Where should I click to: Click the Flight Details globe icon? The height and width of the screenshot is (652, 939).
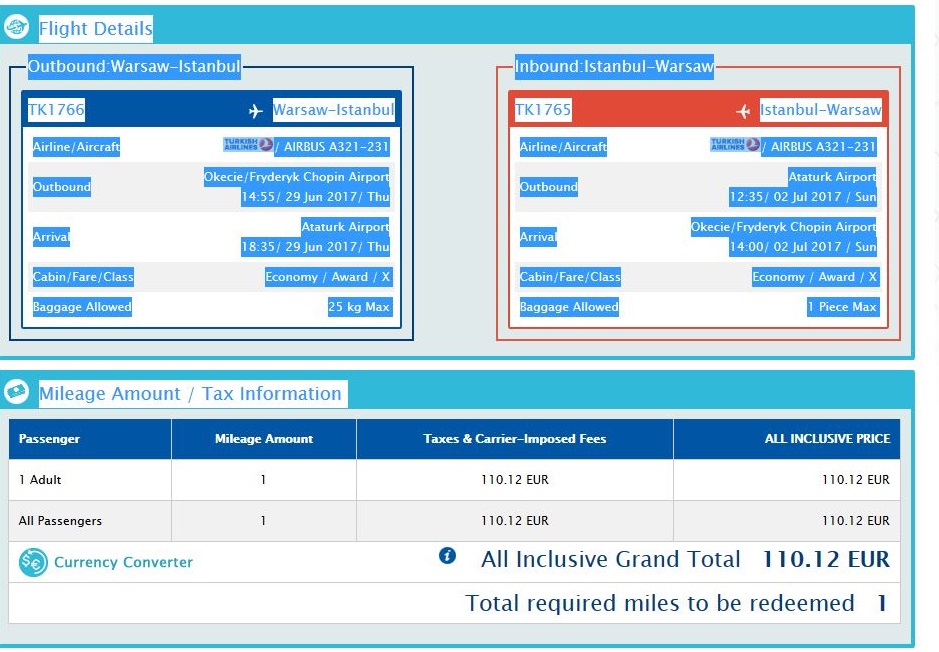(x=16, y=27)
